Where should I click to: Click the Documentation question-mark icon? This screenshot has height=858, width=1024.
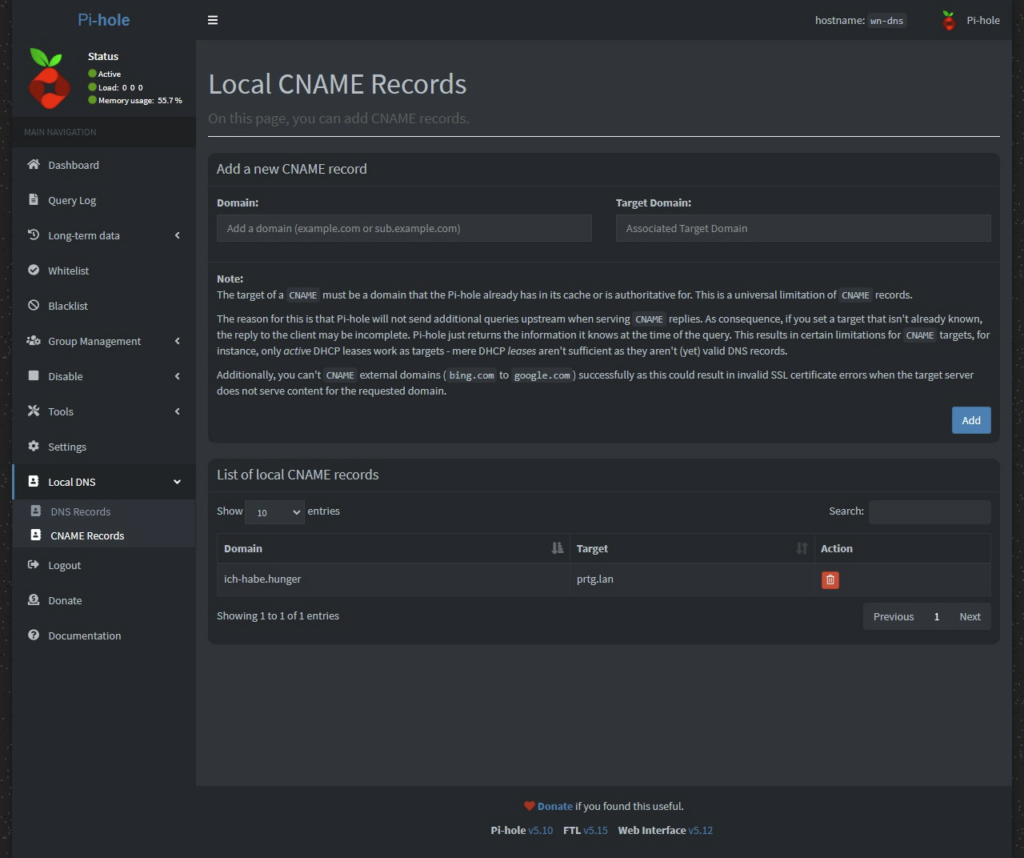click(x=33, y=635)
